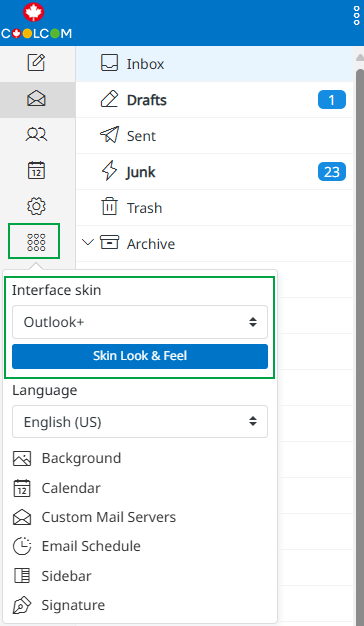This screenshot has width=364, height=626.
Task: Open the calendar icon in sidebar
Action: tap(36, 170)
